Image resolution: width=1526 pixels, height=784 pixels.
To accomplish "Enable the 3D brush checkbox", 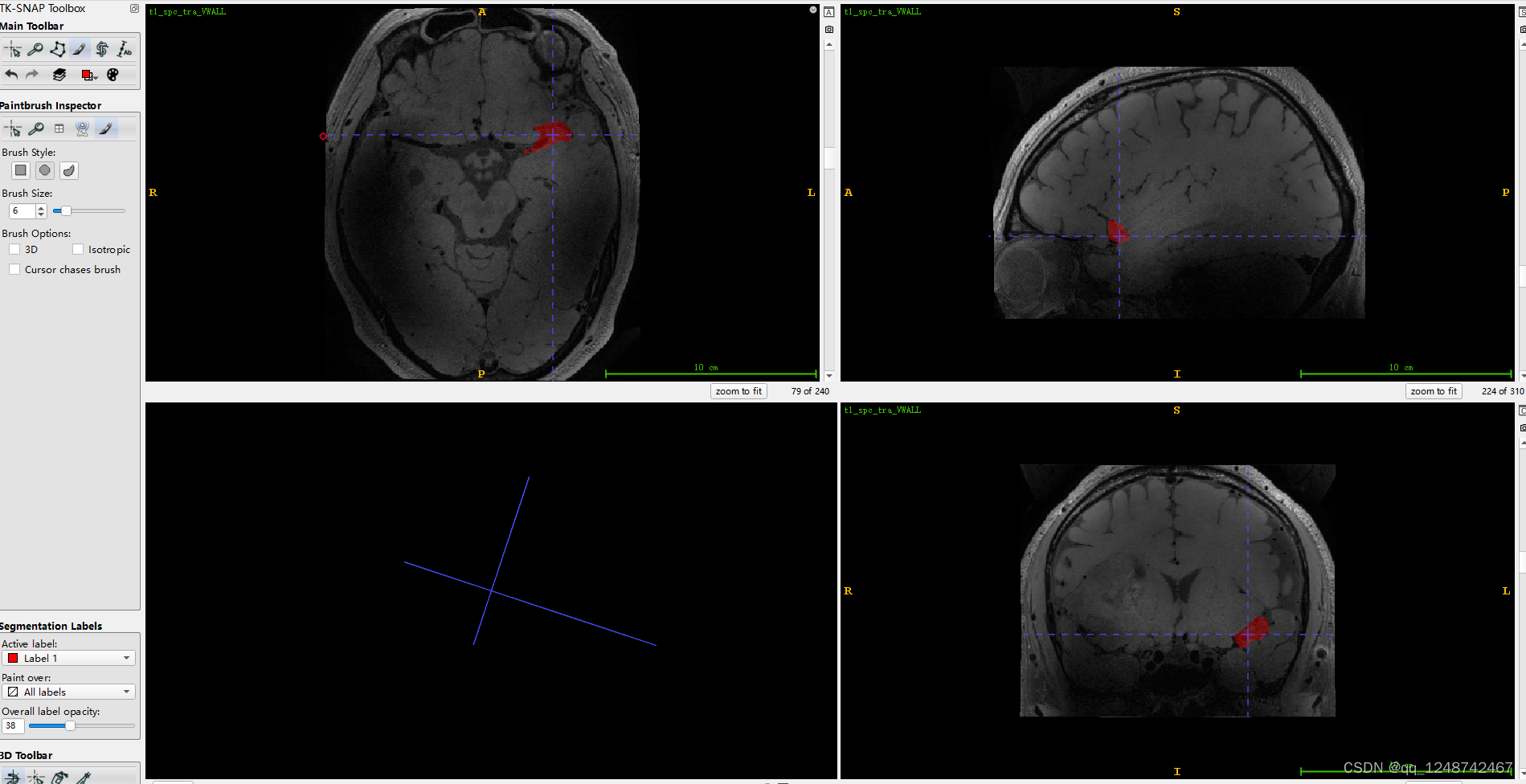I will tap(14, 249).
